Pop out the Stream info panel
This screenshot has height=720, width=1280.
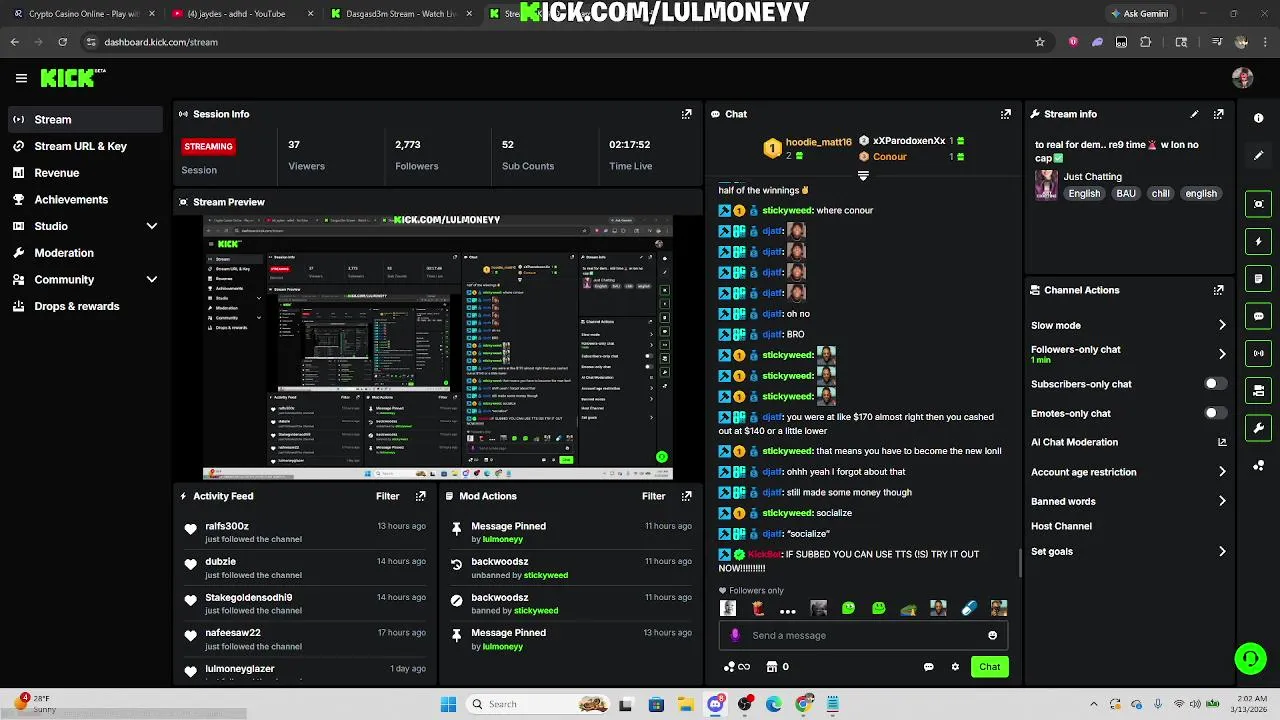1218,114
